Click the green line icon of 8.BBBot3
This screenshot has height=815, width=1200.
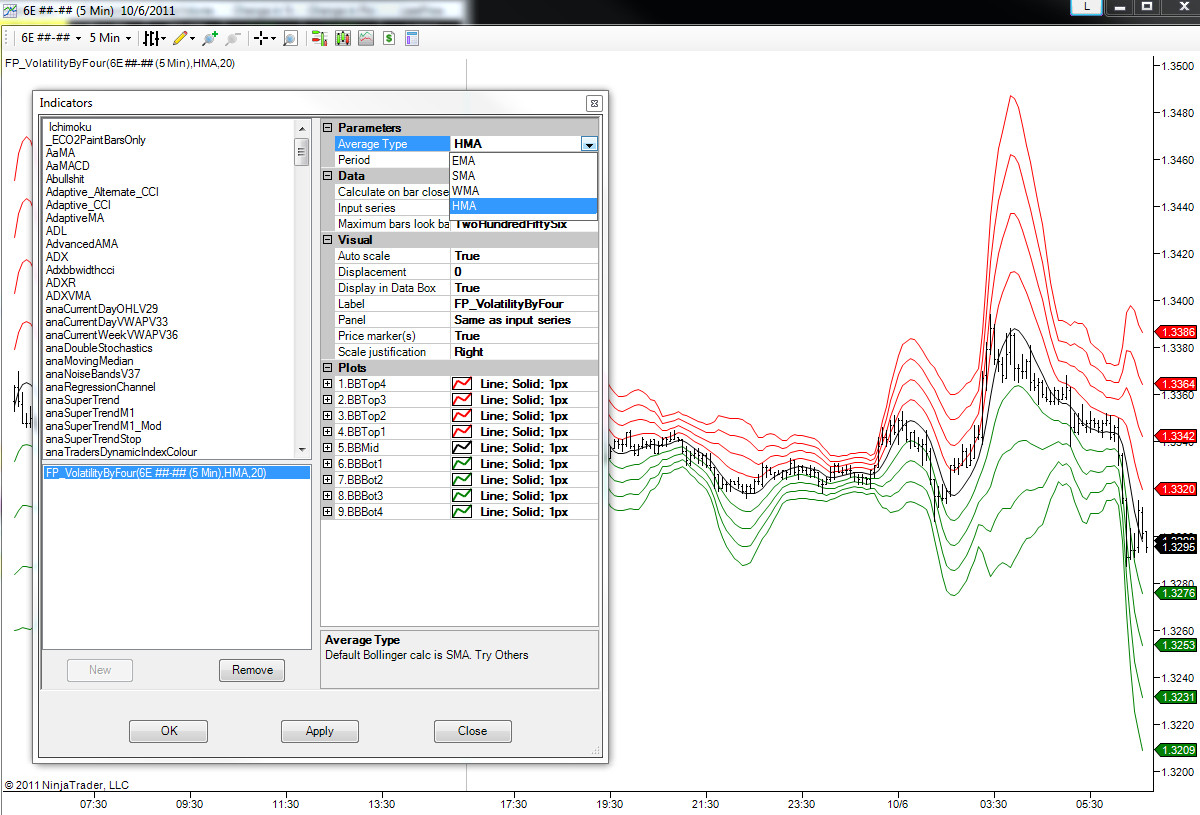coord(463,496)
